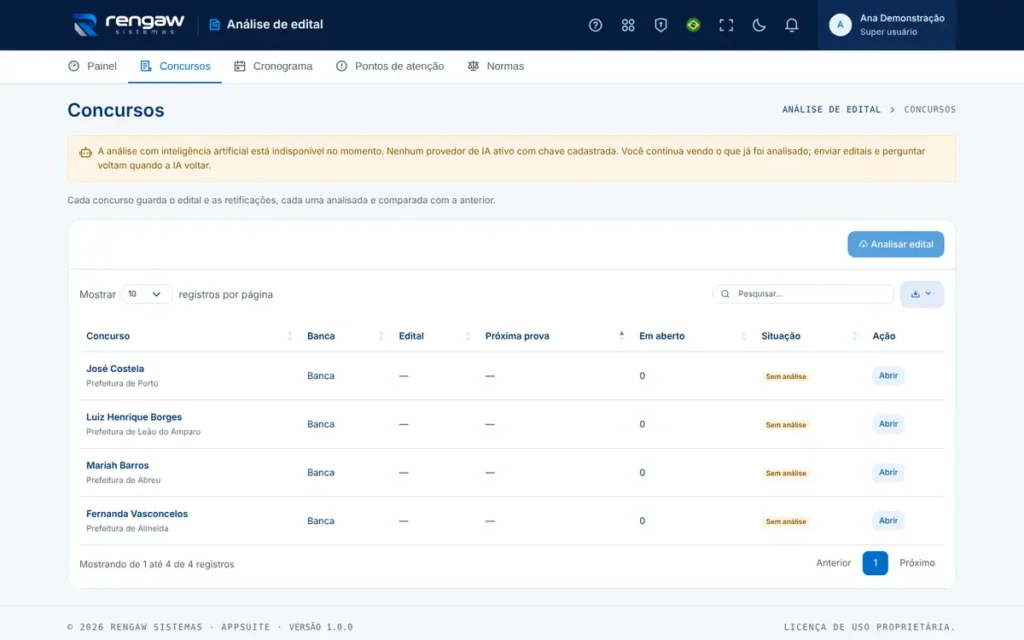Open Mariah Barros concurso link
1024x640 pixels.
[x=118, y=465]
